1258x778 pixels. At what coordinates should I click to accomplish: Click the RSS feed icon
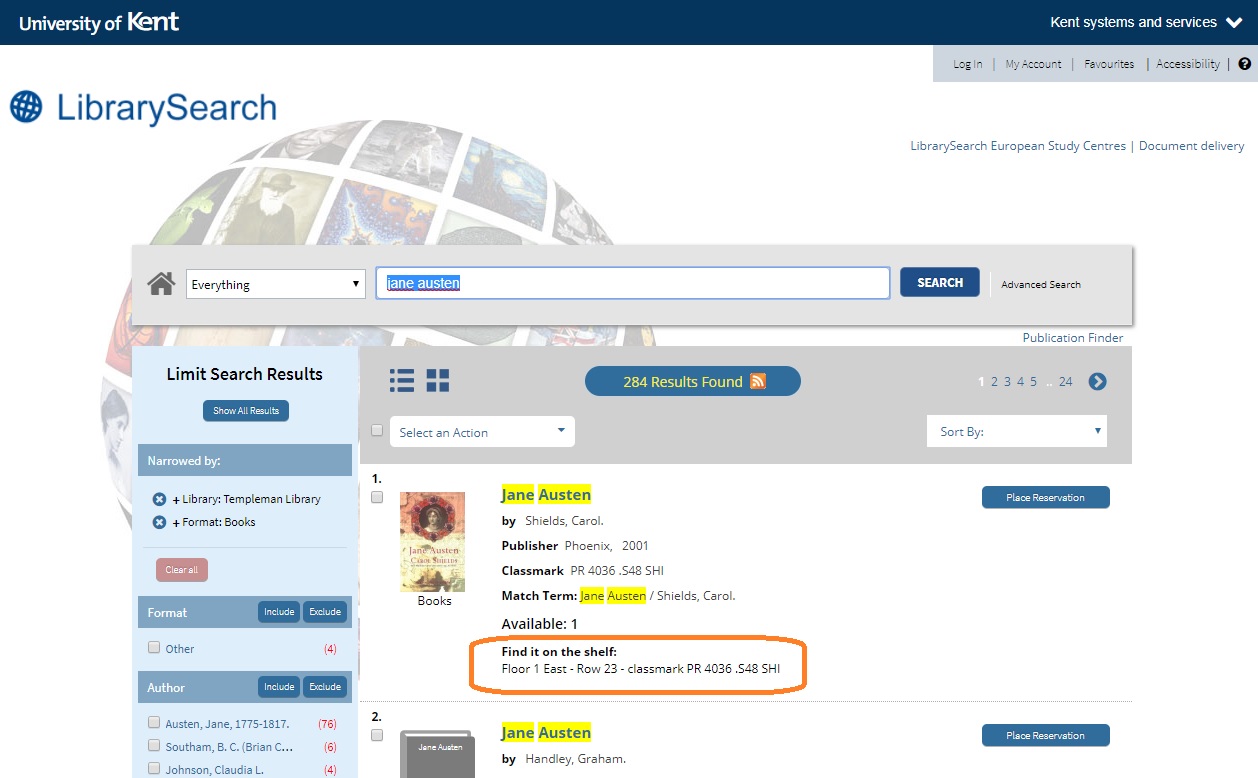[758, 381]
